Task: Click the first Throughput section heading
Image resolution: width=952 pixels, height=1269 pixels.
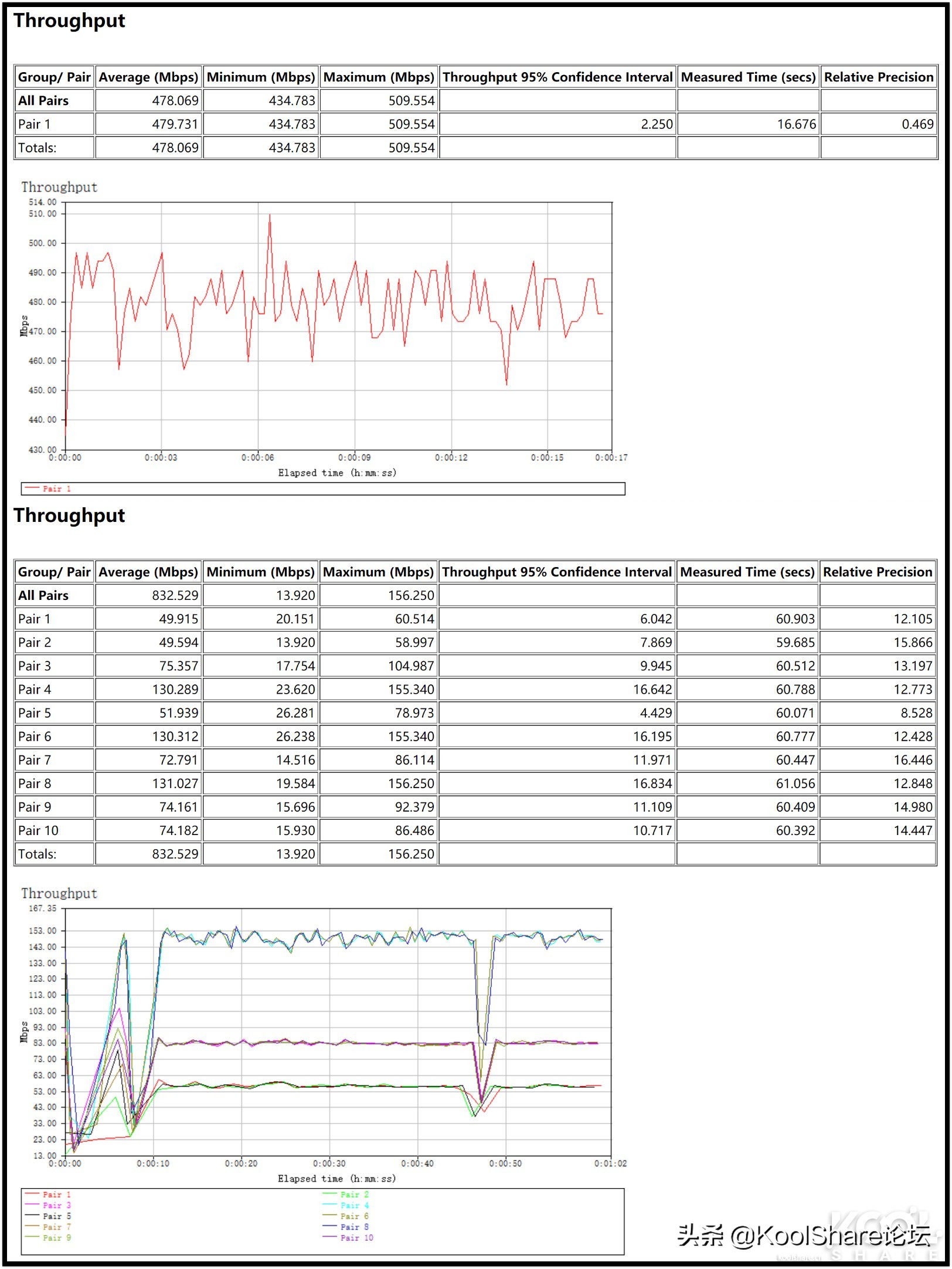Action: 70,21
